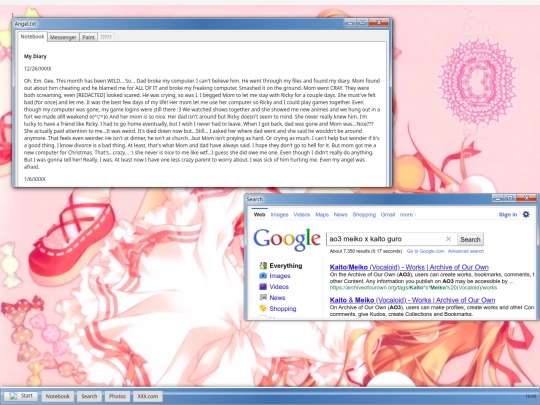Image resolution: width=540 pixels, height=405 pixels.
Task: Click the Search button beside the query box
Action: pos(470,239)
